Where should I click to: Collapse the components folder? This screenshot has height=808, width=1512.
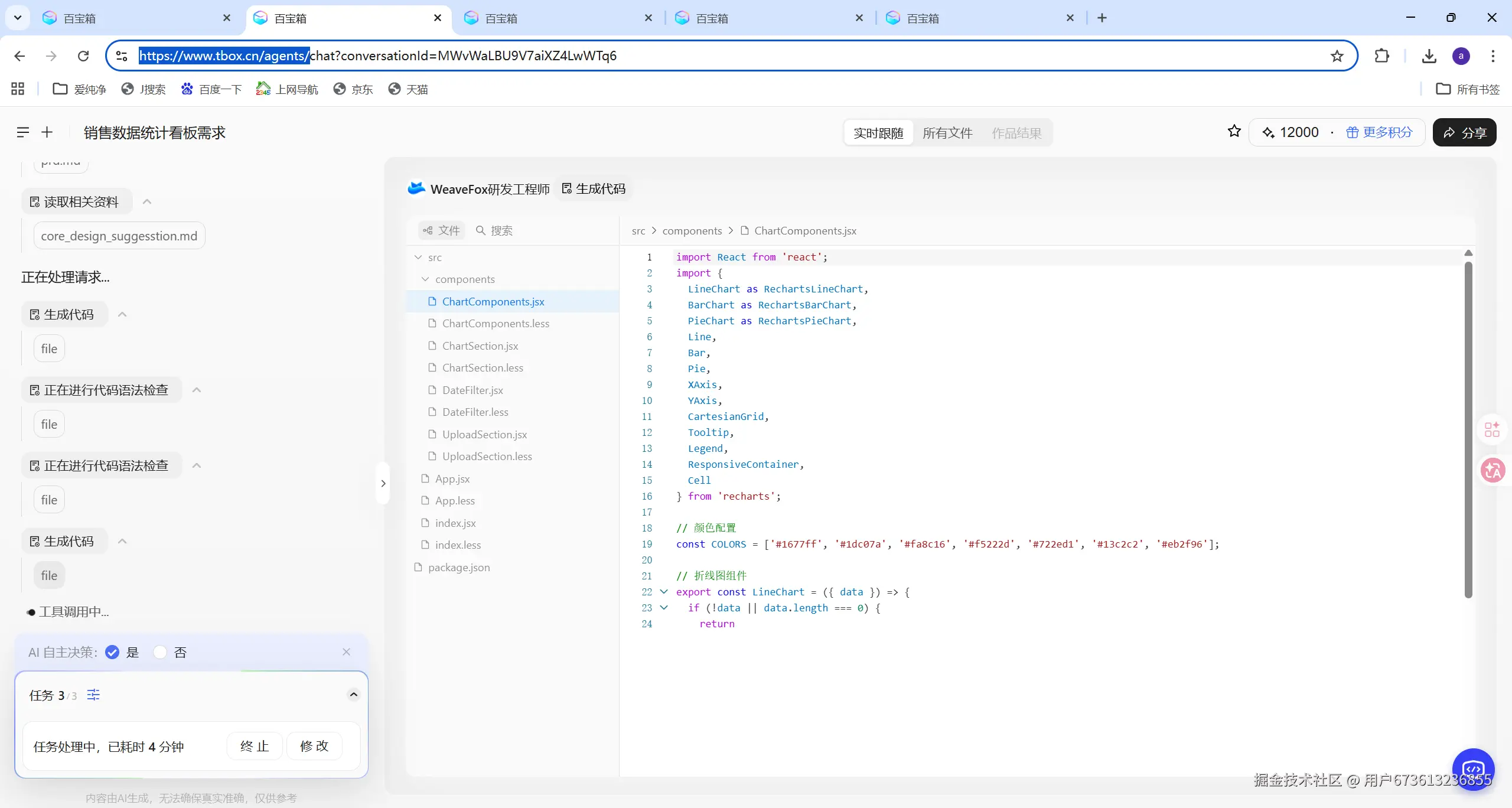click(425, 279)
